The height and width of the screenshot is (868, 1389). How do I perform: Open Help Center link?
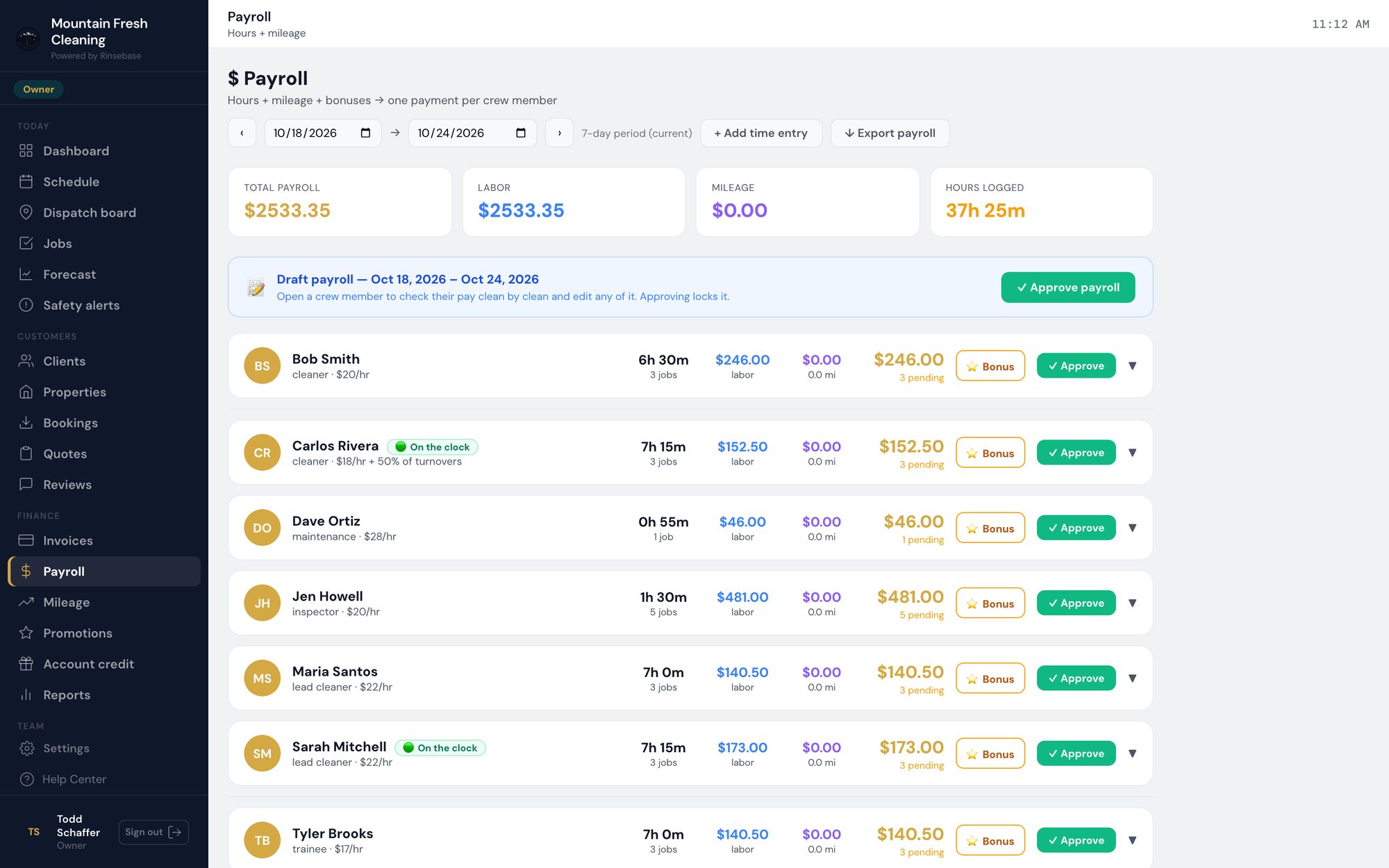tap(104, 779)
